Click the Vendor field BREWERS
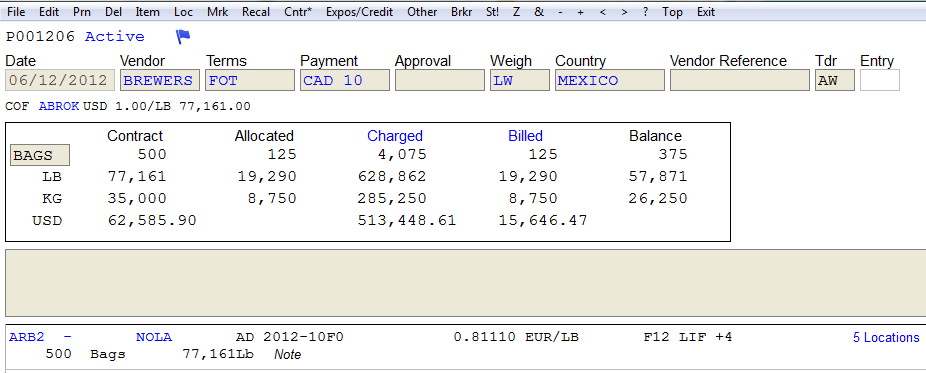The height and width of the screenshot is (373, 926). (159, 80)
